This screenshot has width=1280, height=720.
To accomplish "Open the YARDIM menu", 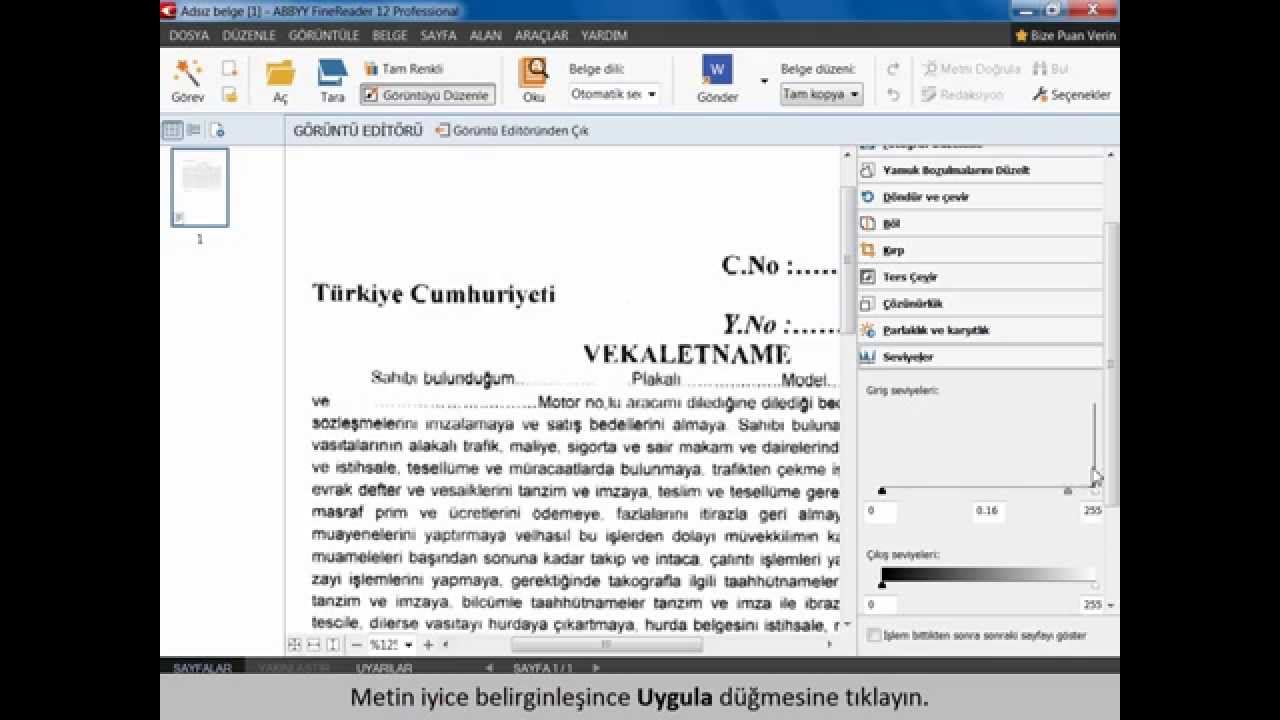I will (604, 35).
